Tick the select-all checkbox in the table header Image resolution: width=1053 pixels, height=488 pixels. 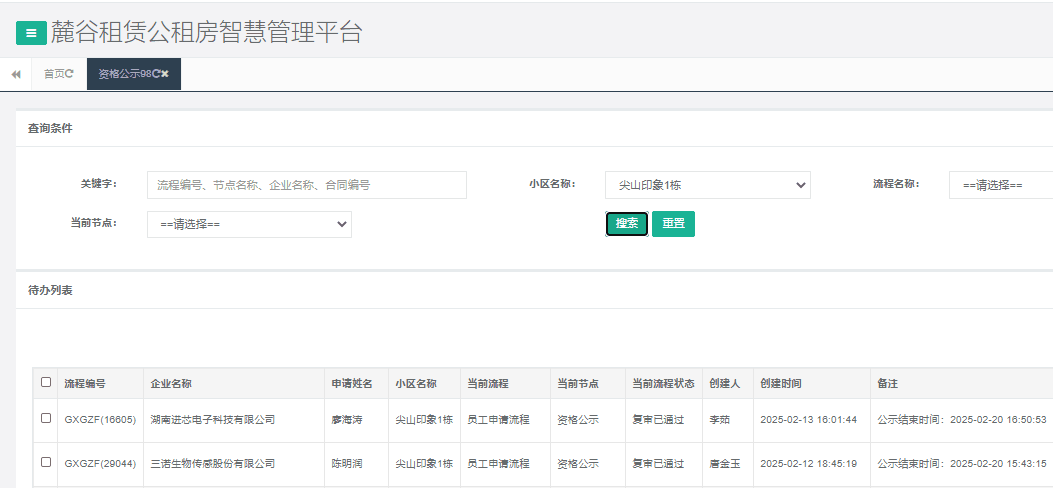pyautogui.click(x=46, y=382)
